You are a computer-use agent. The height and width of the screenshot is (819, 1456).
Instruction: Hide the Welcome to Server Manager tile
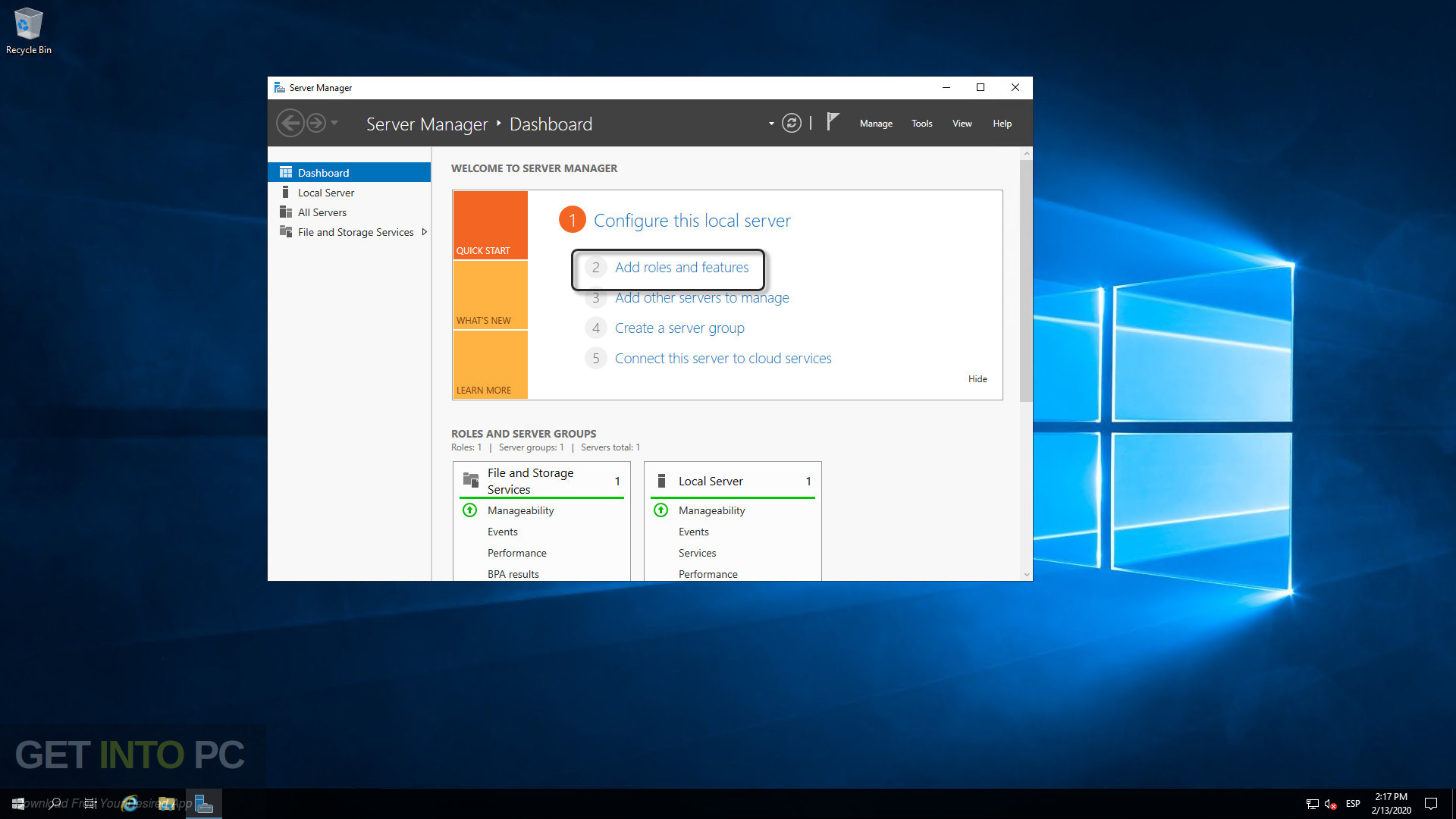977,378
